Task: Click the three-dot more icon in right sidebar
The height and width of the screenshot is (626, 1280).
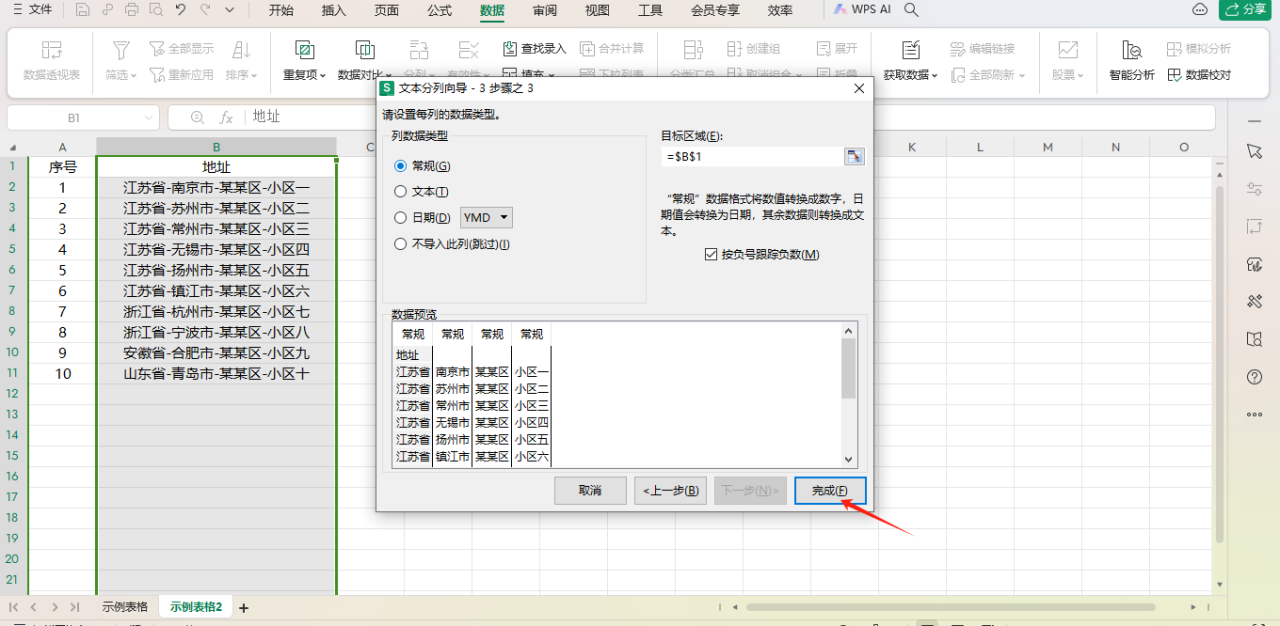Action: click(x=1254, y=414)
